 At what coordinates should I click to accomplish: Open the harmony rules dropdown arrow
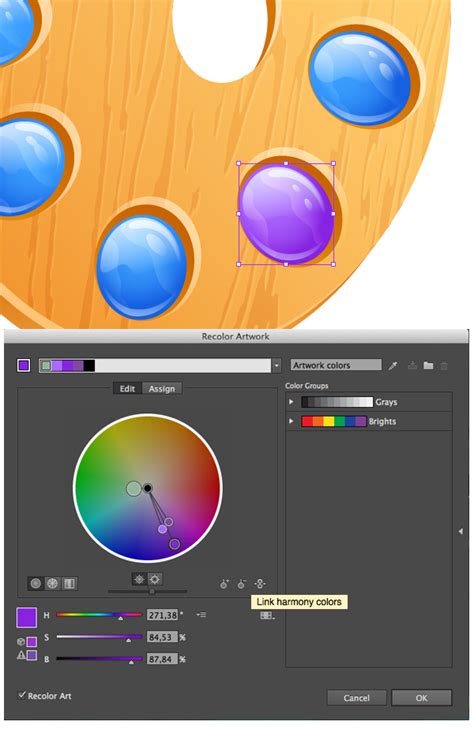[276, 365]
